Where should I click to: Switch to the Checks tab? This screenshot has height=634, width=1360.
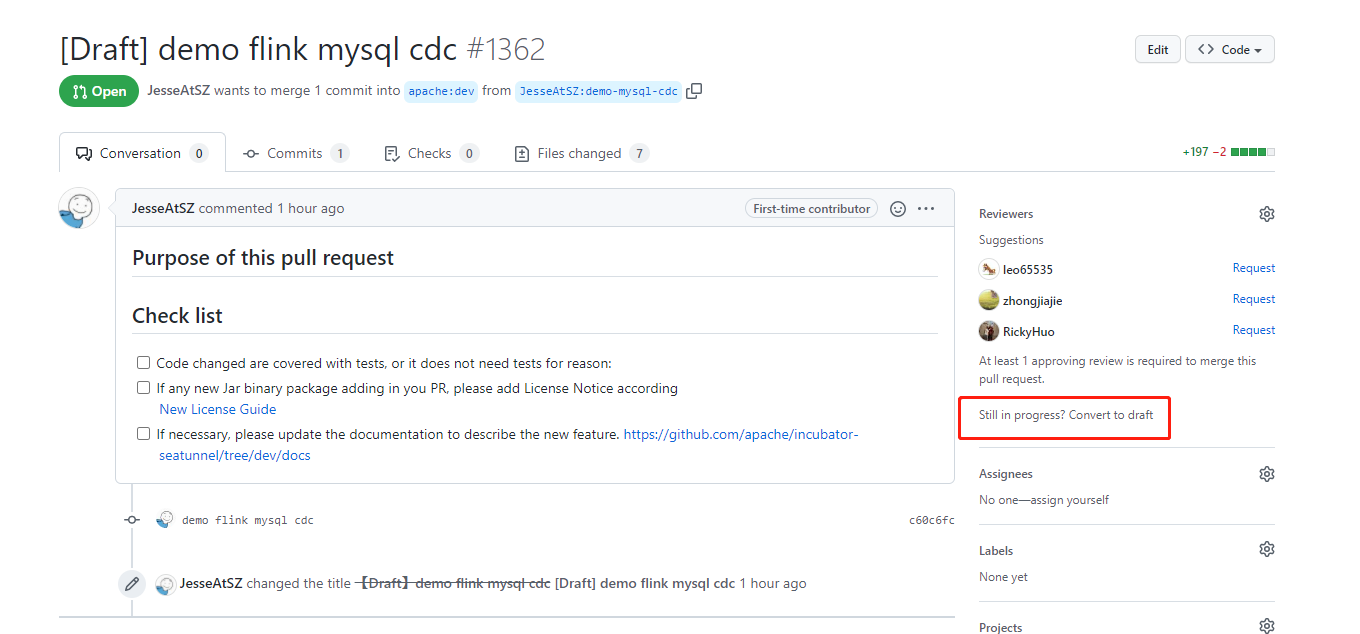[431, 153]
